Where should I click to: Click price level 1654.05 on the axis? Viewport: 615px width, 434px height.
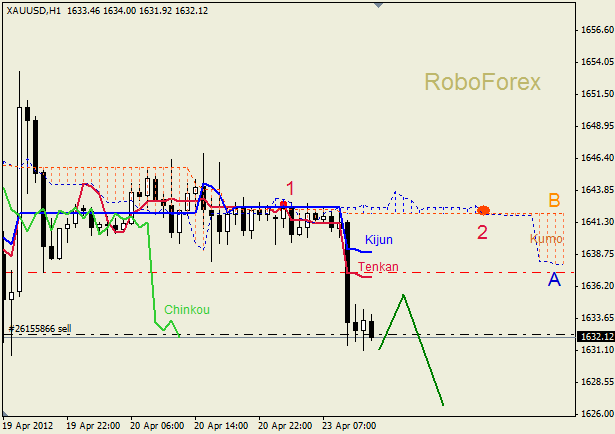(x=597, y=62)
